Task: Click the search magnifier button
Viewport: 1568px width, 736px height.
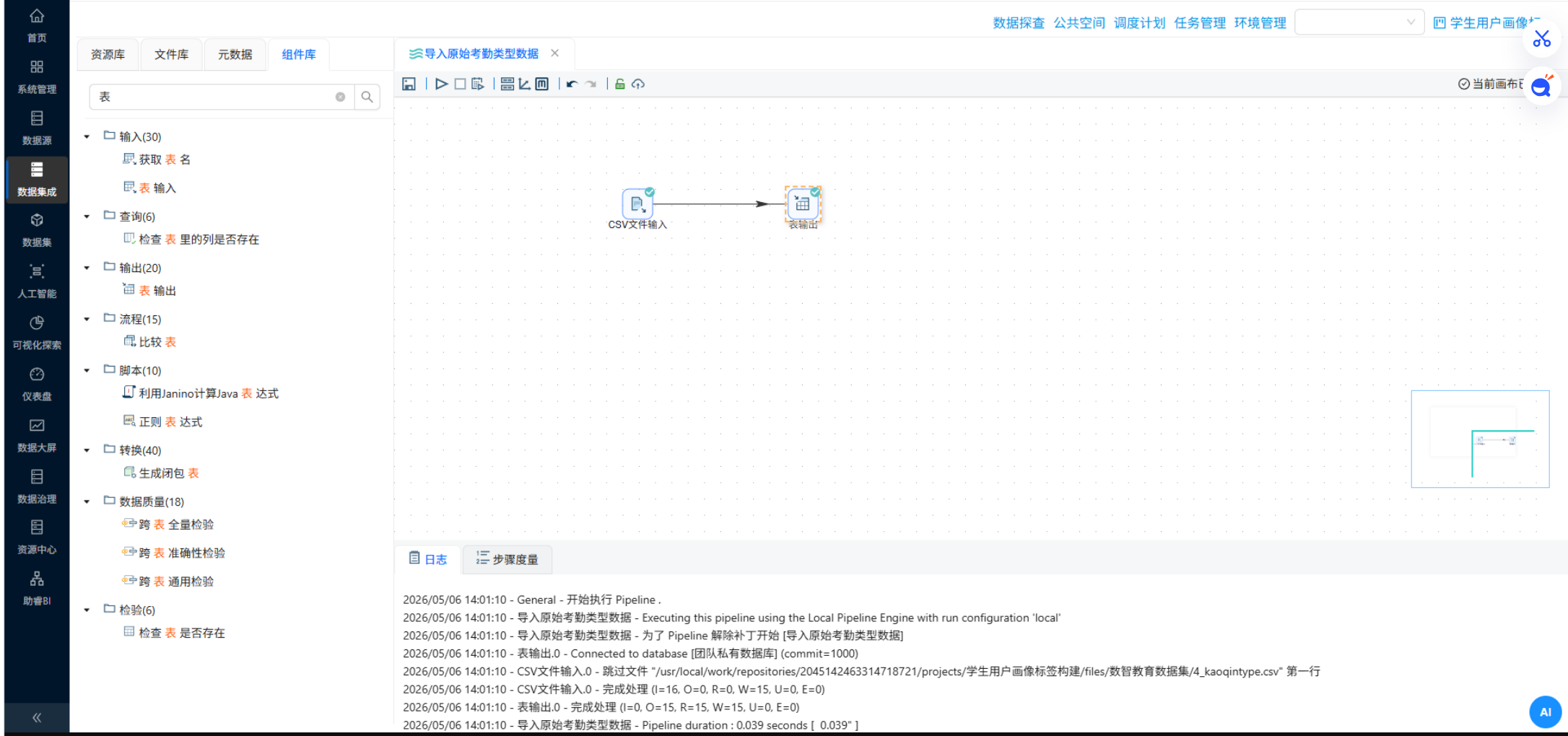Action: click(367, 97)
